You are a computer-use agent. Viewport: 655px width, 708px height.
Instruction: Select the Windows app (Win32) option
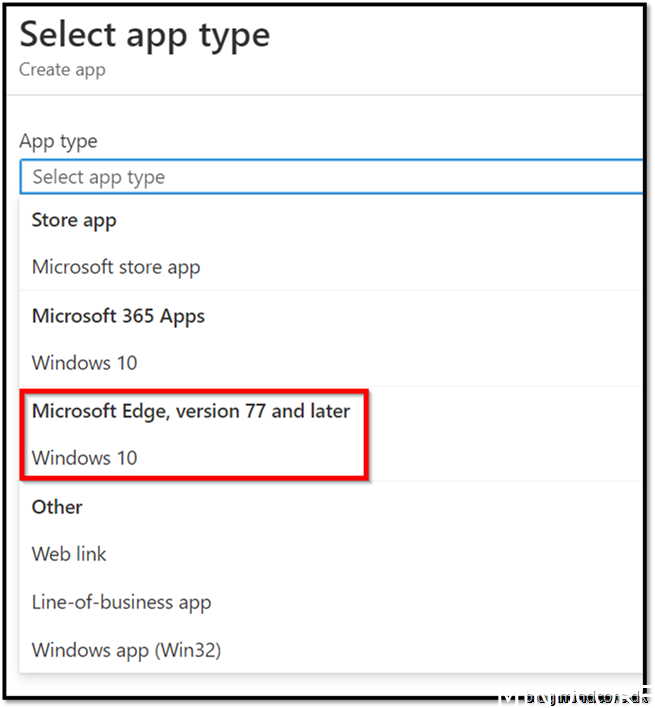coord(126,650)
